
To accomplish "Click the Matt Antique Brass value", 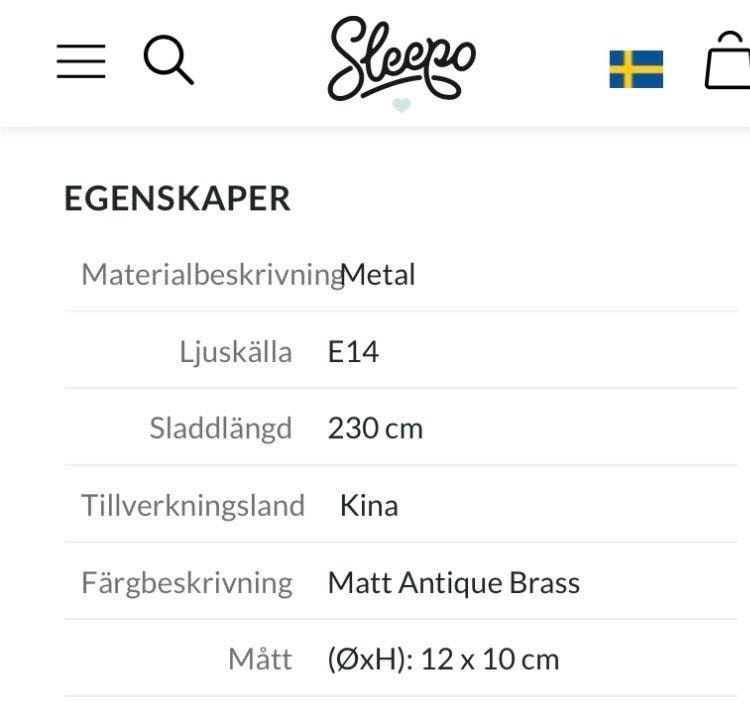I will pos(453,582).
